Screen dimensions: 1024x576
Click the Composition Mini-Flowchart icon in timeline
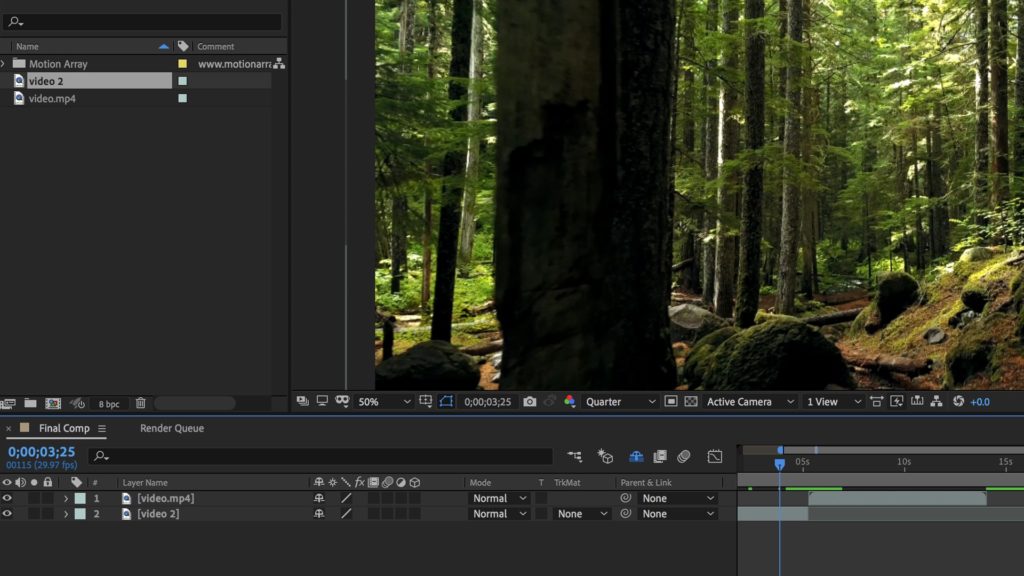(574, 457)
